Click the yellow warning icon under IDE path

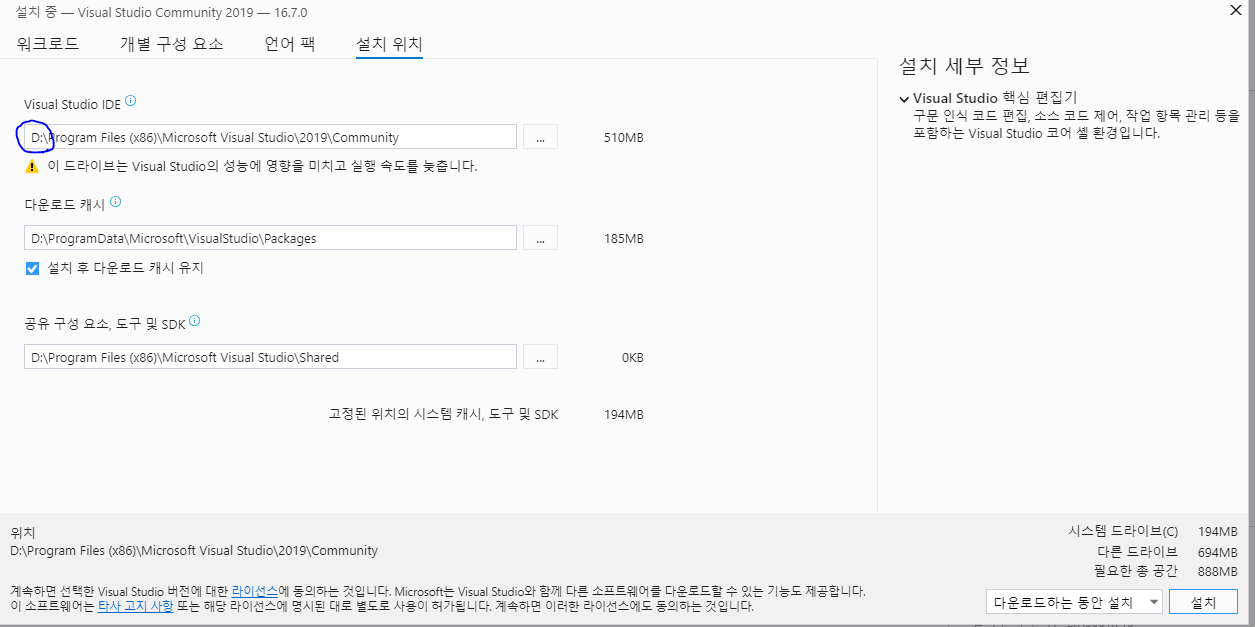tap(32, 167)
